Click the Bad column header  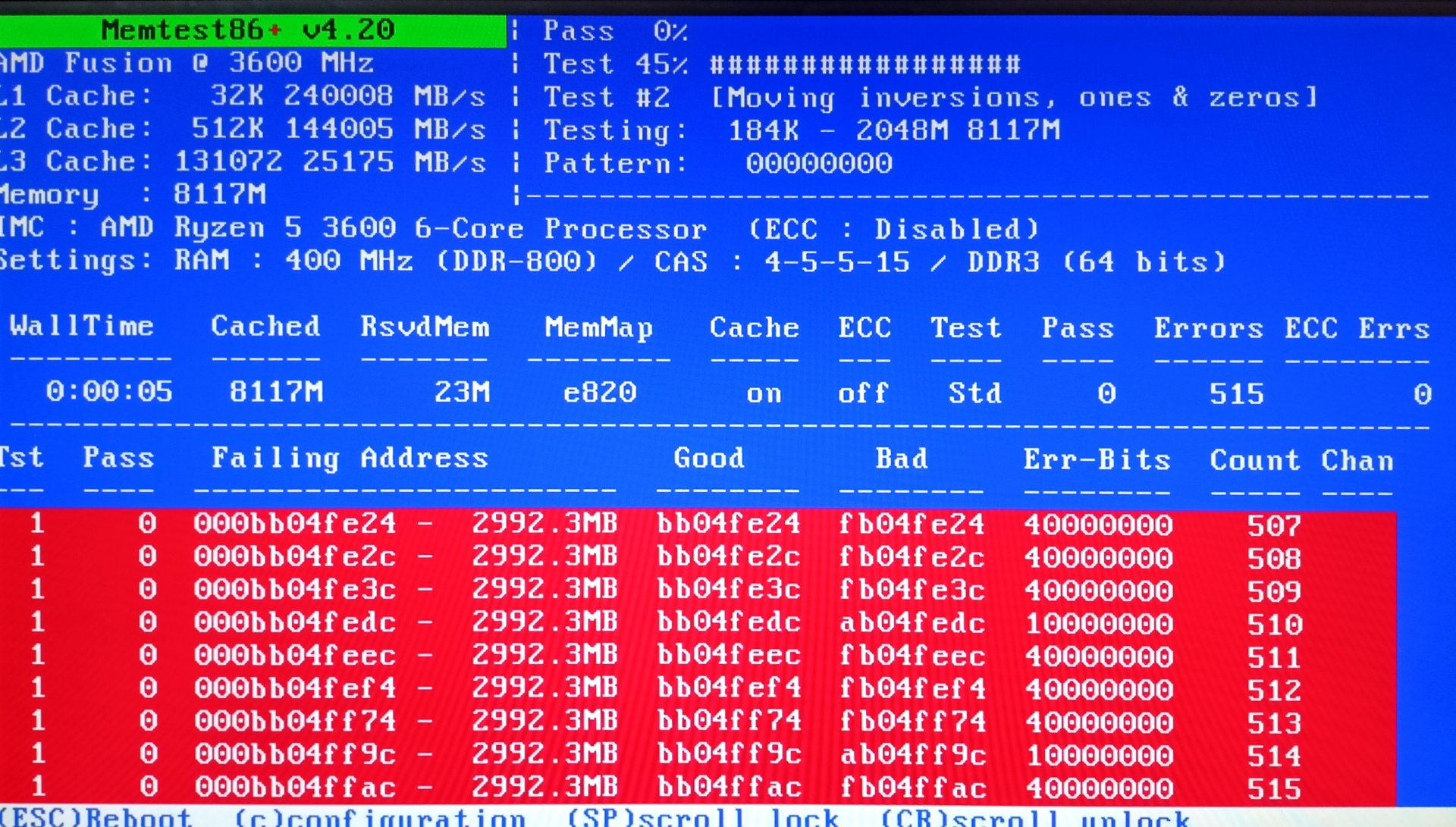click(x=902, y=459)
